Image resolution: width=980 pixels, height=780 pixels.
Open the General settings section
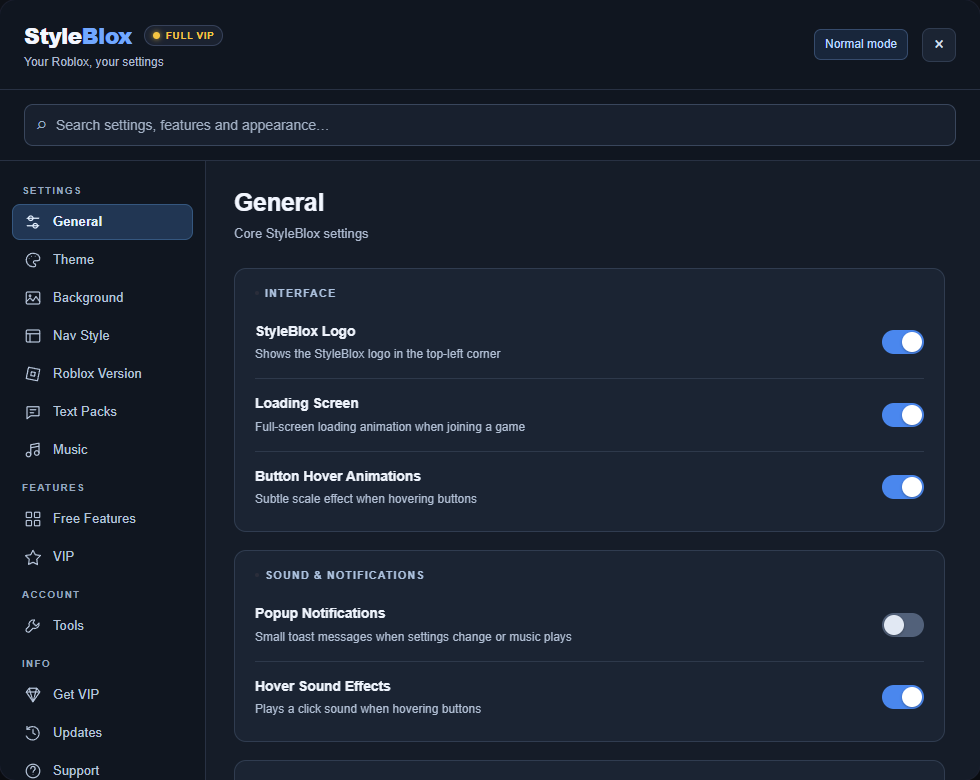click(102, 222)
